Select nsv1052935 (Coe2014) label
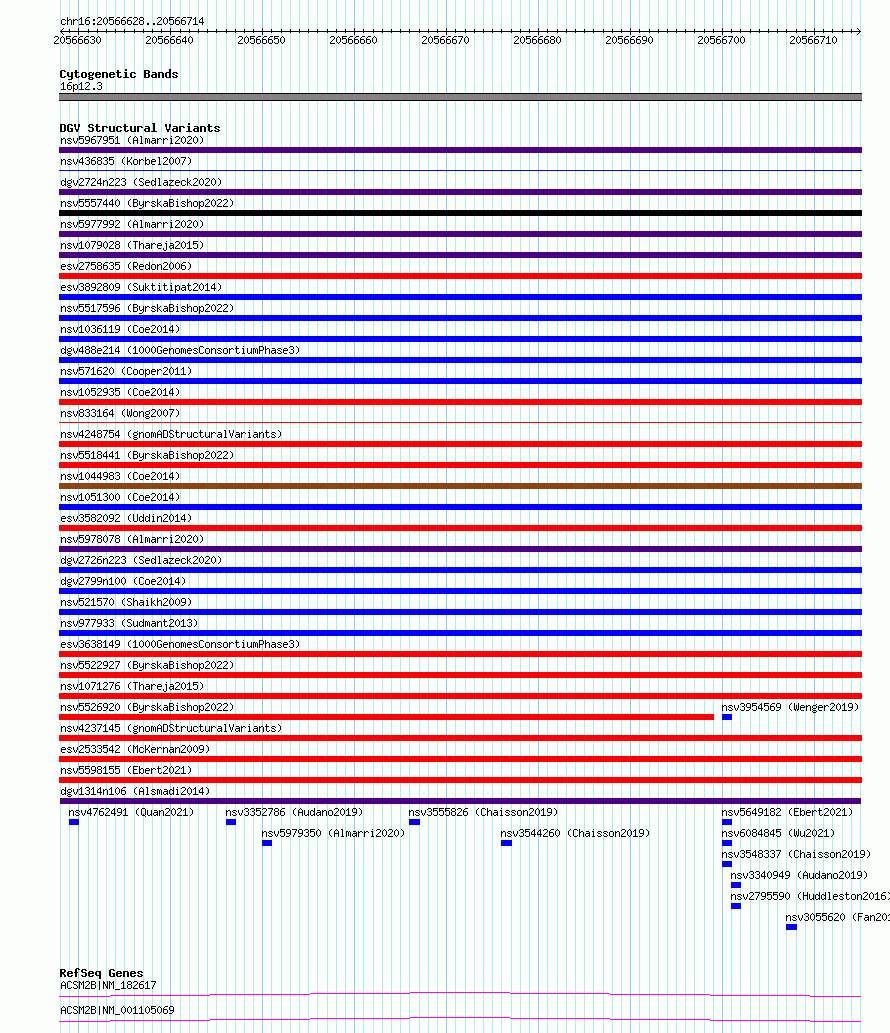The image size is (890, 1033). pyautogui.click(x=120, y=393)
